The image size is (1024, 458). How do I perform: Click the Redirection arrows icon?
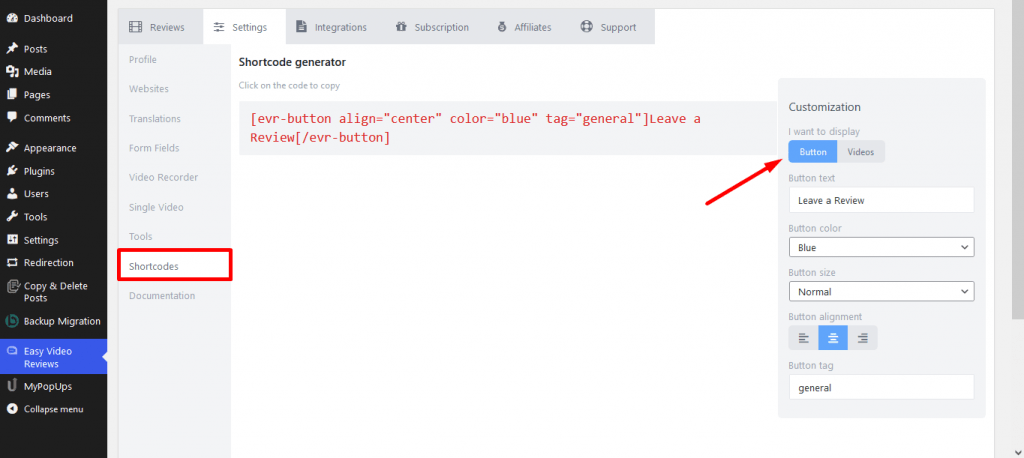pos(12,263)
